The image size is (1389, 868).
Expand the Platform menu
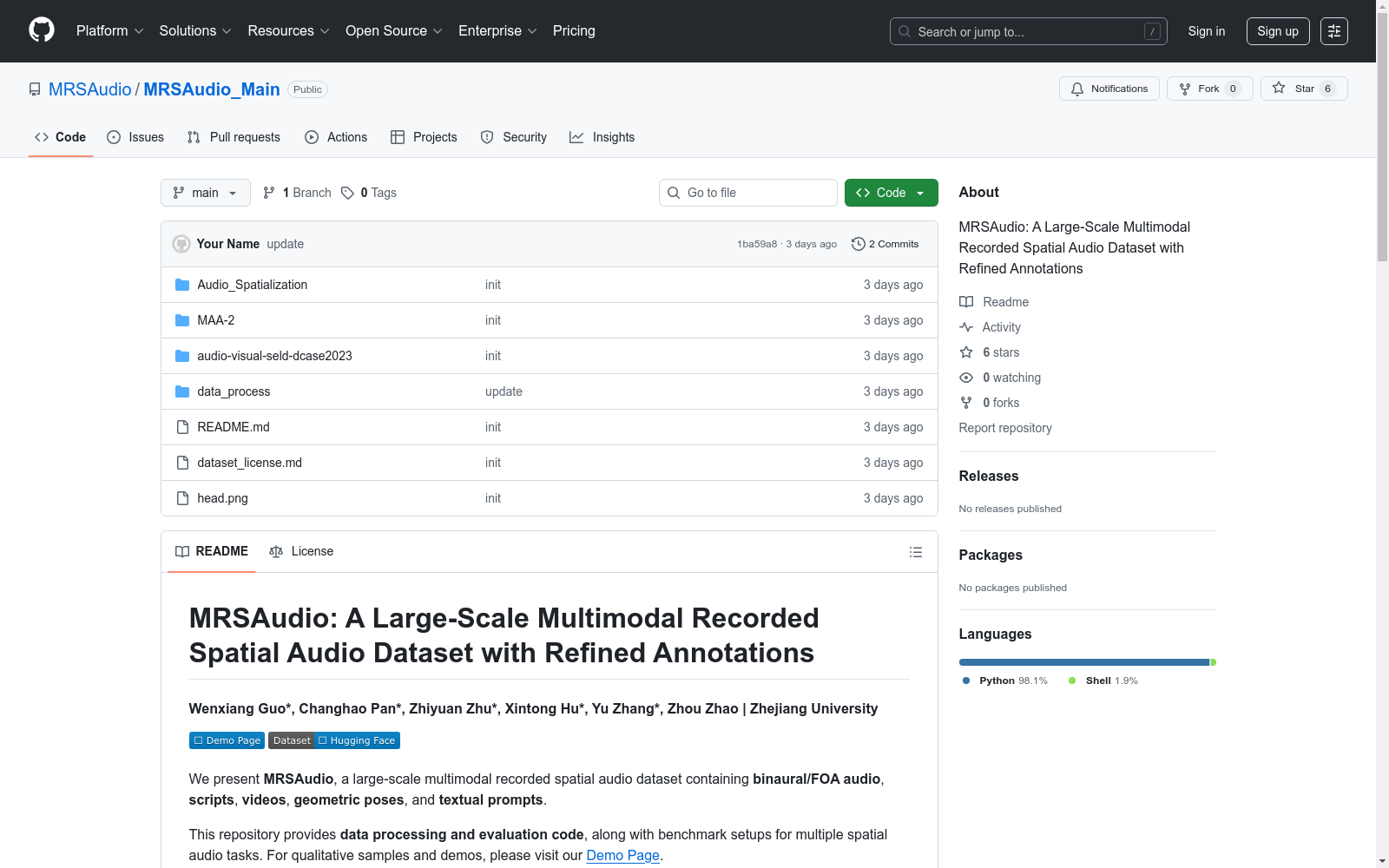pyautogui.click(x=110, y=31)
